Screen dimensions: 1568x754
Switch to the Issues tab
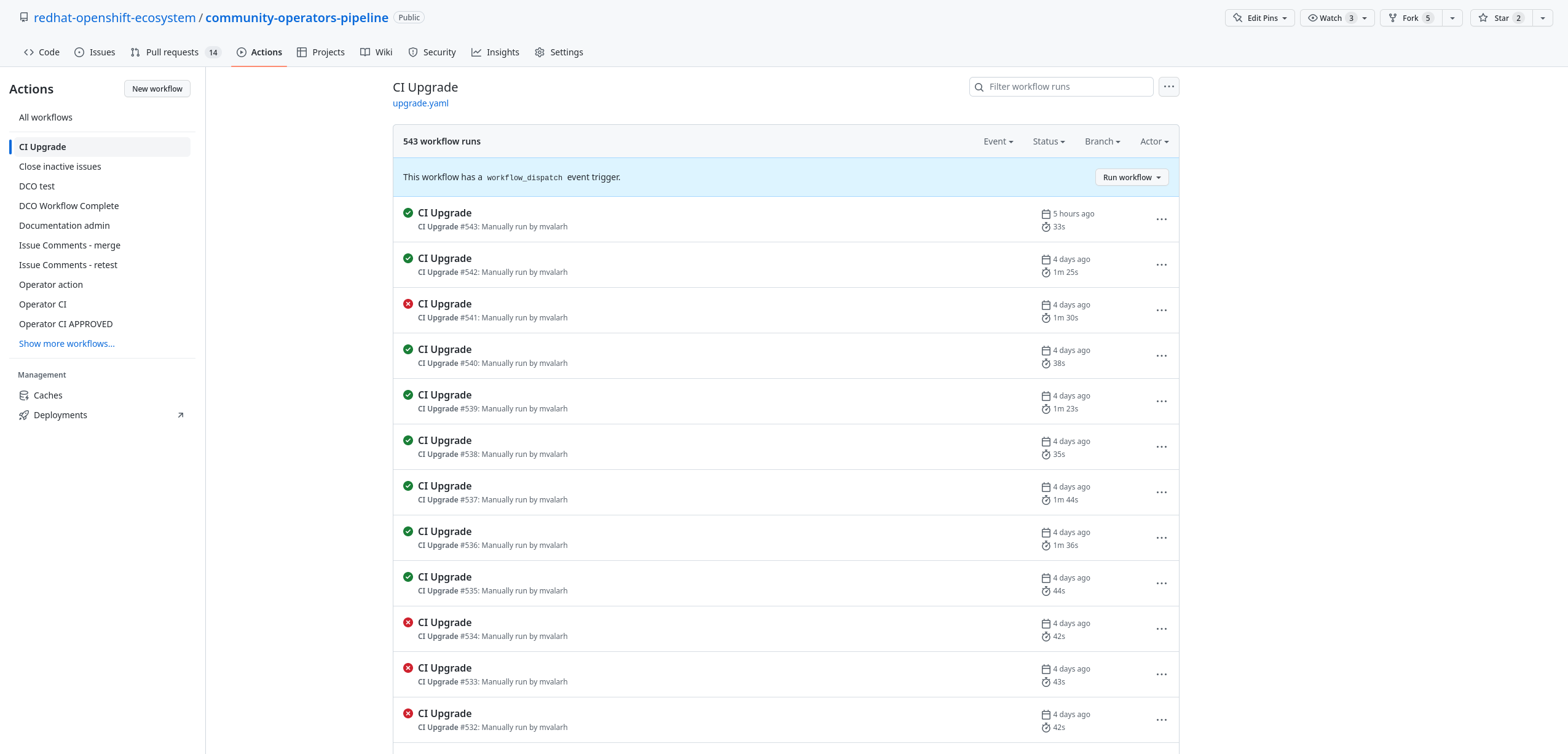pyautogui.click(x=95, y=52)
